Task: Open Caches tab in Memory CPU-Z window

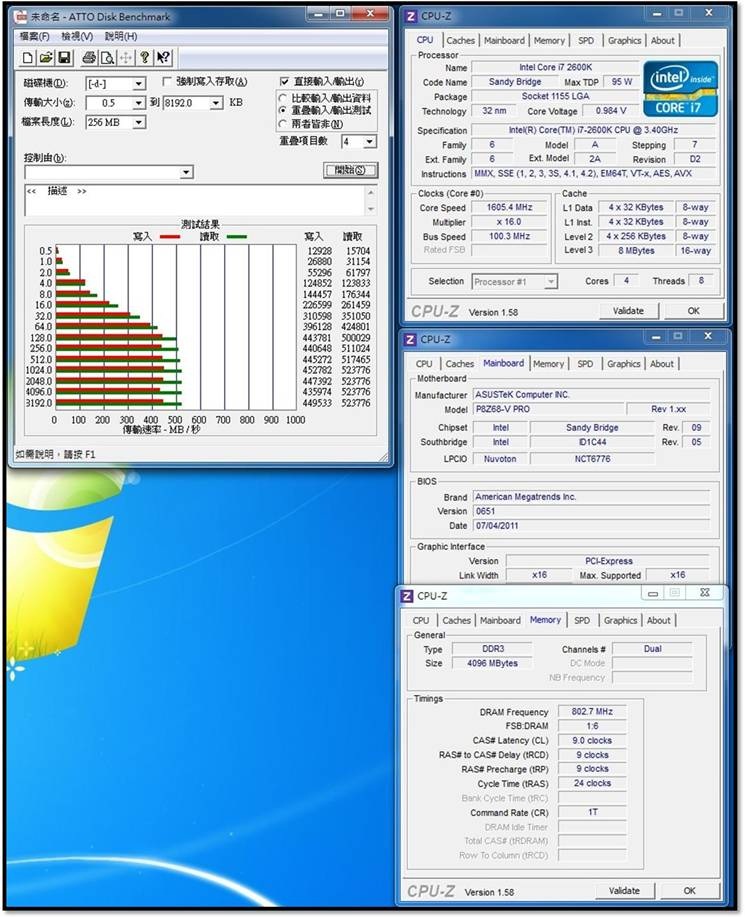Action: [456, 620]
